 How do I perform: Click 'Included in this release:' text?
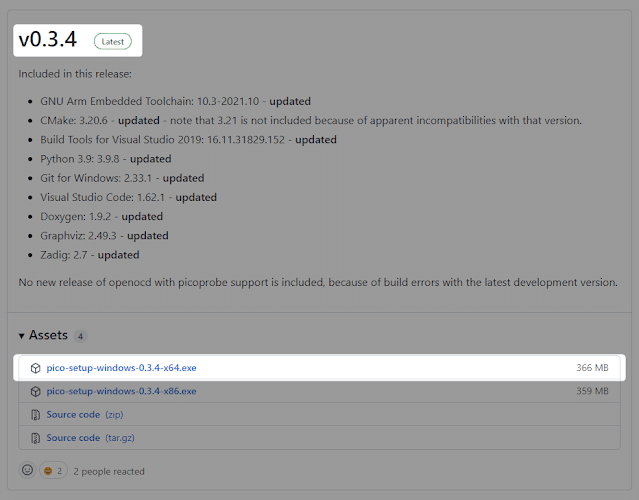click(75, 74)
